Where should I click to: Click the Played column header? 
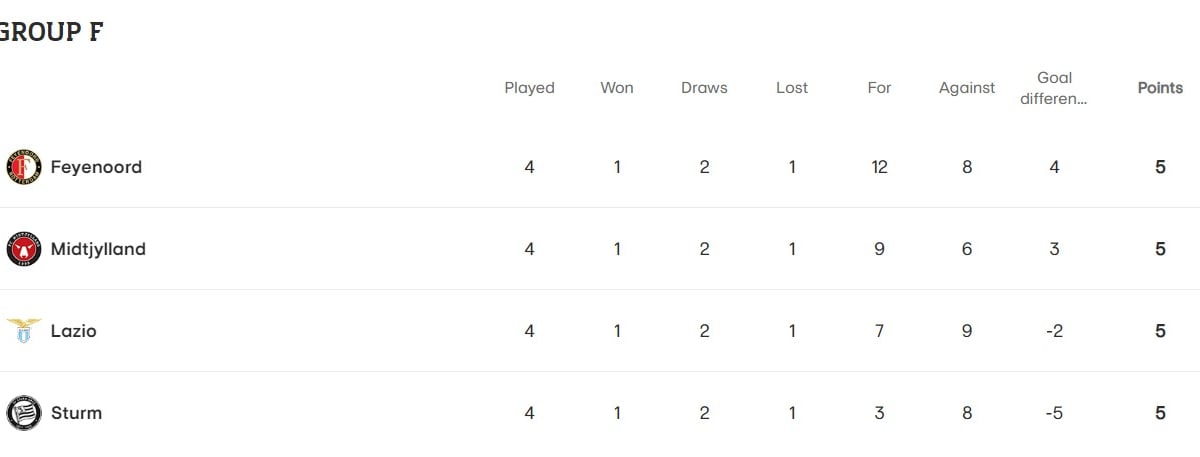529,88
